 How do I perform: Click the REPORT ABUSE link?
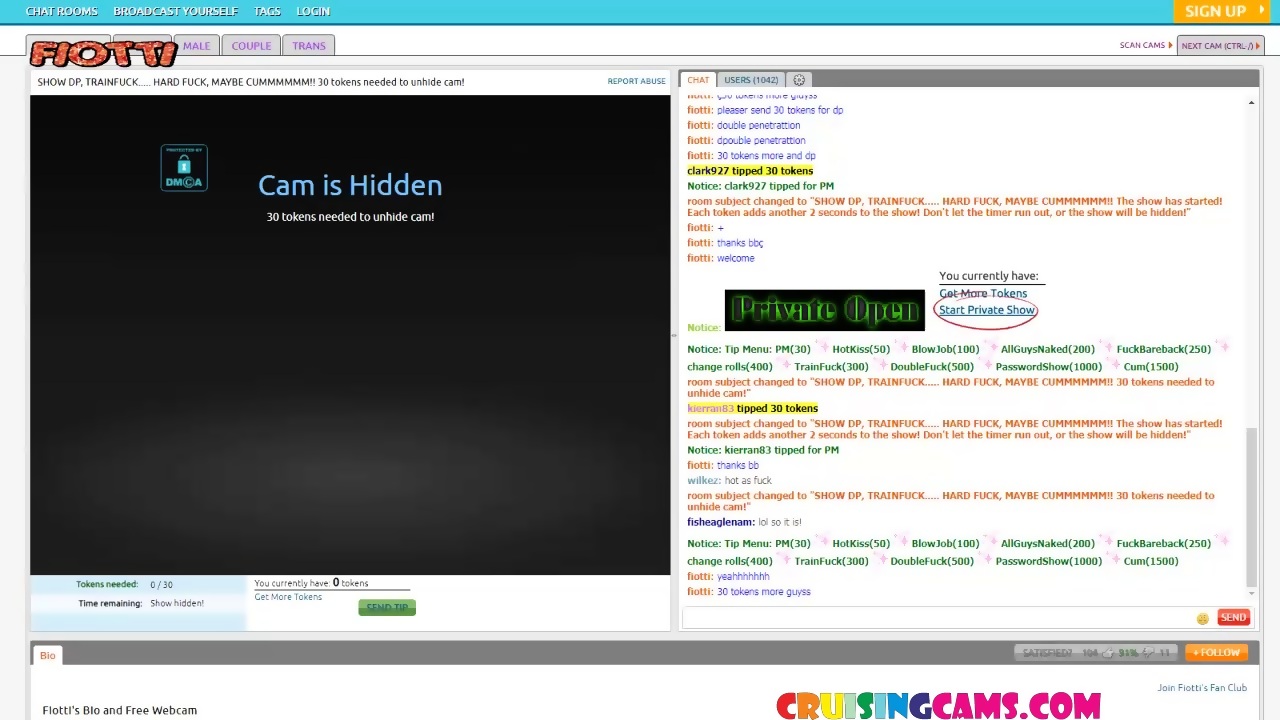[636, 82]
